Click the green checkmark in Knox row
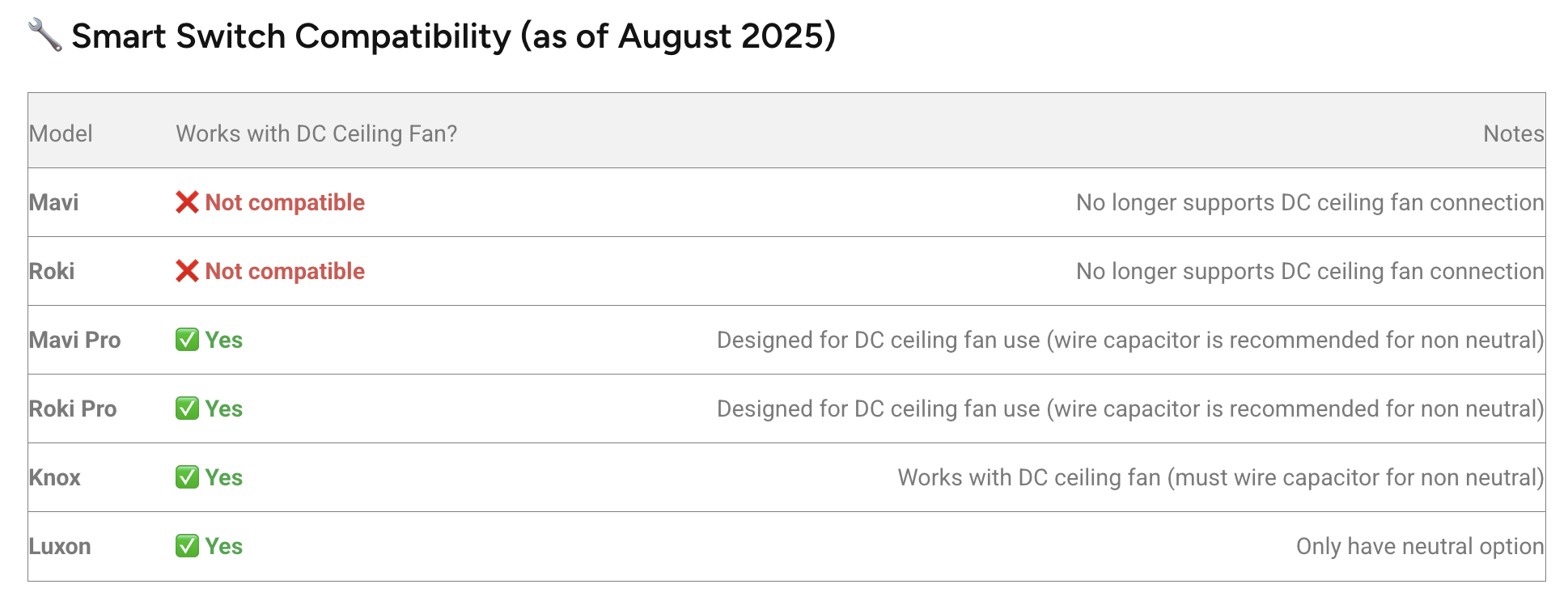1568x597 pixels. pos(187,477)
